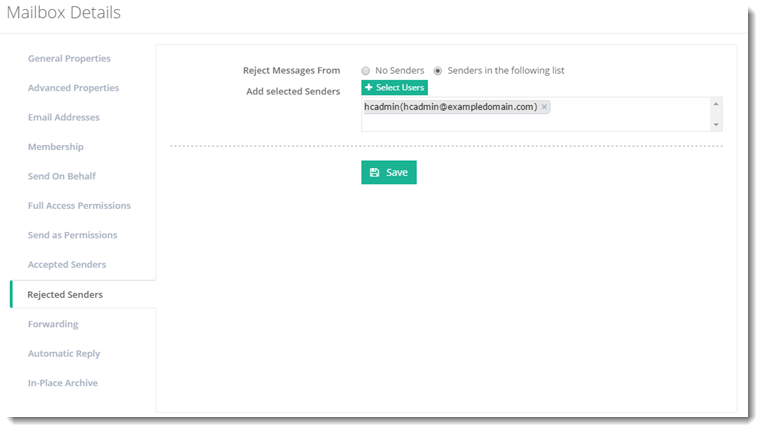Switch to Accepted Senders tab
This screenshot has width=763, height=432.
click(67, 265)
